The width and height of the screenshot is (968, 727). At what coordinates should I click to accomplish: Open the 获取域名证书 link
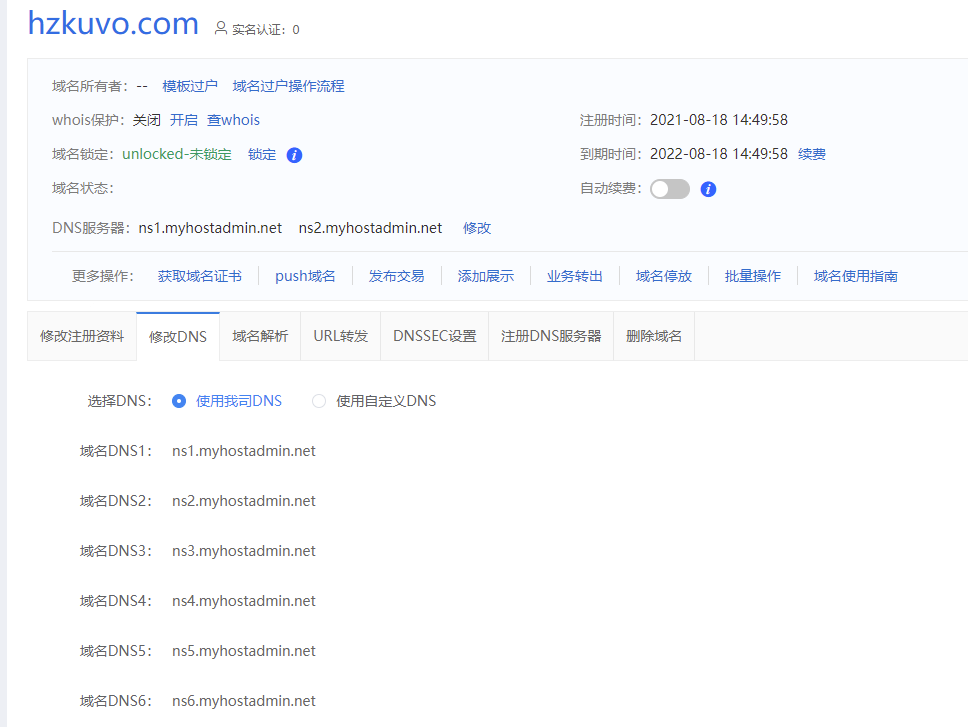pos(199,275)
